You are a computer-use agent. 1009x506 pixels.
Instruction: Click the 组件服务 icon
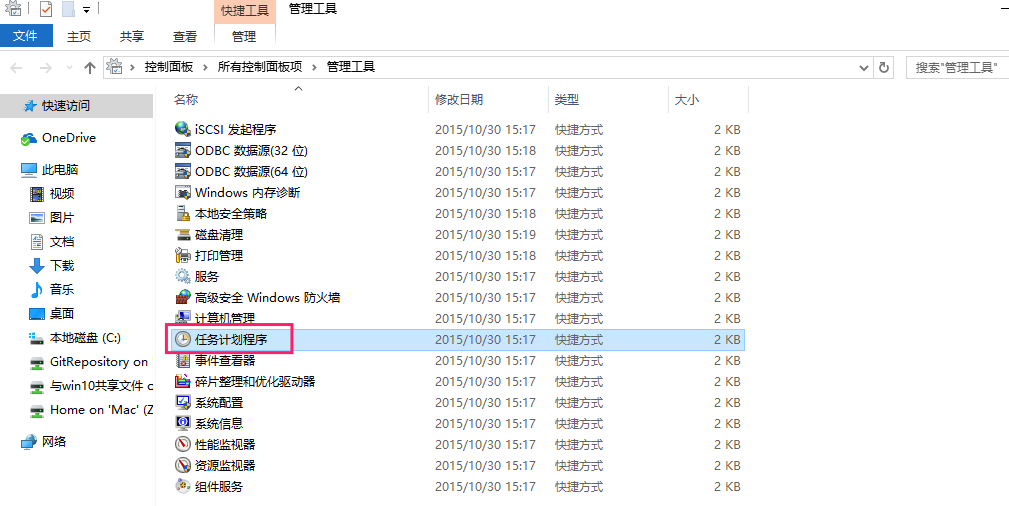click(183, 486)
